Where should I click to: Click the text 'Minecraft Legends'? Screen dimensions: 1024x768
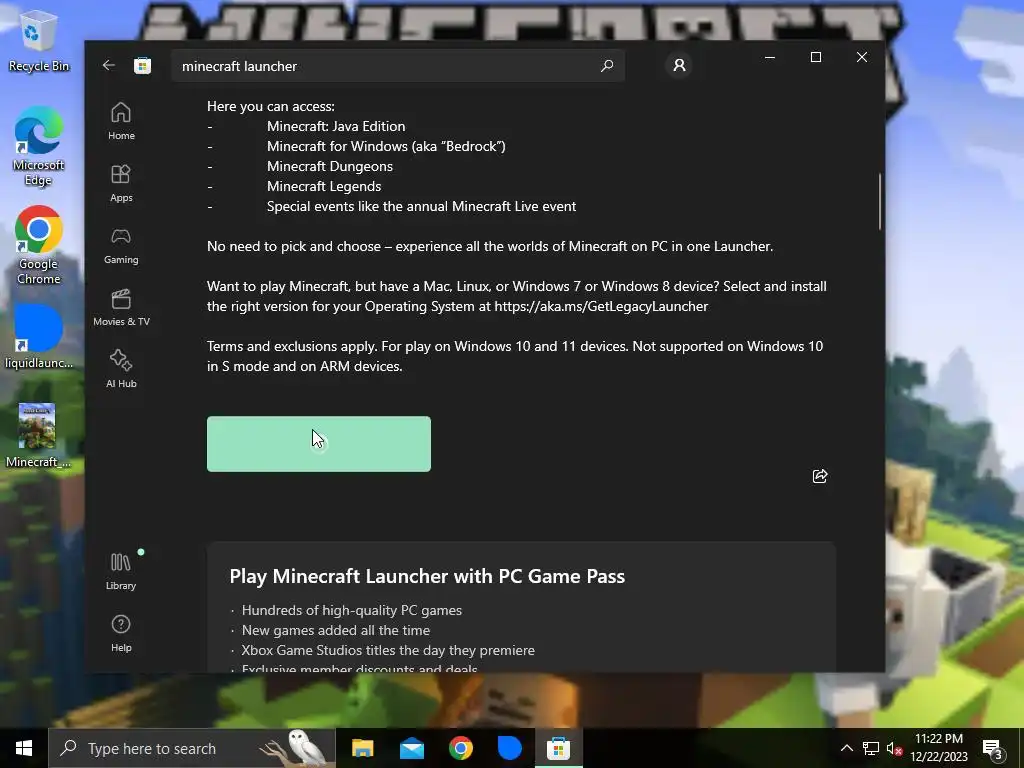tap(324, 186)
